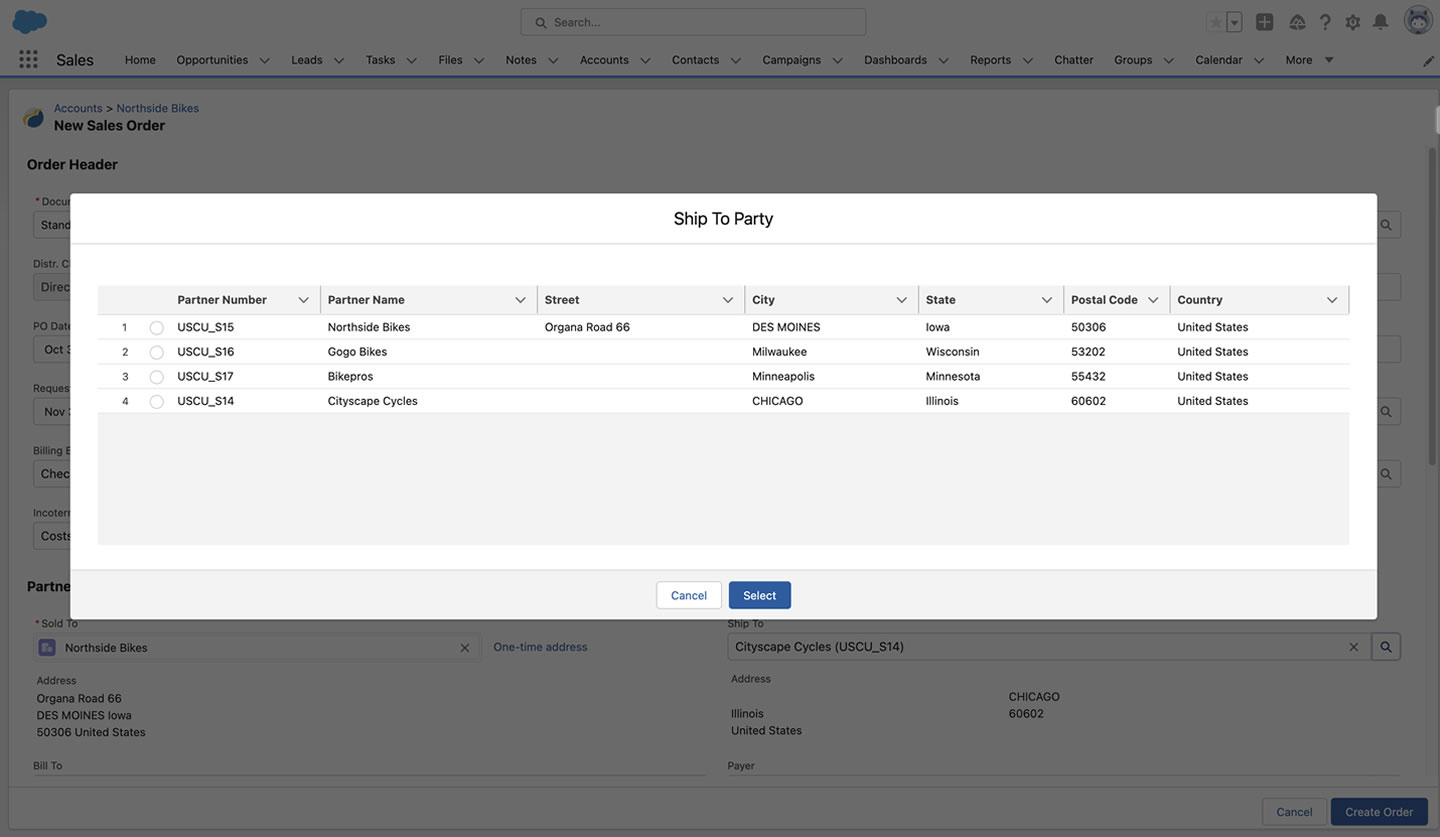Viewport: 1440px width, 837px height.
Task: Click the pencil edit navigation icon
Action: [1429, 61]
